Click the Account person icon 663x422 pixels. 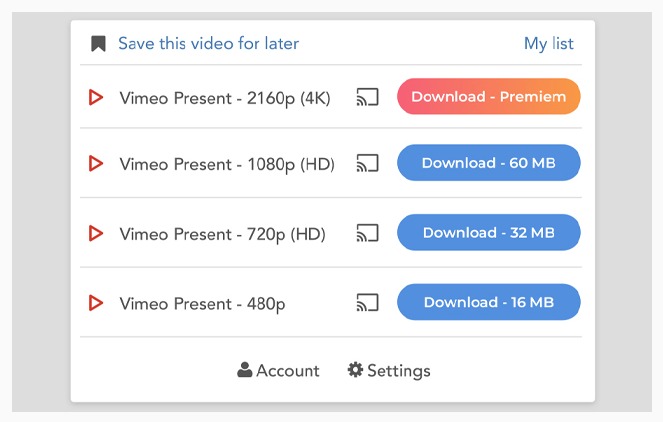pyautogui.click(x=244, y=370)
